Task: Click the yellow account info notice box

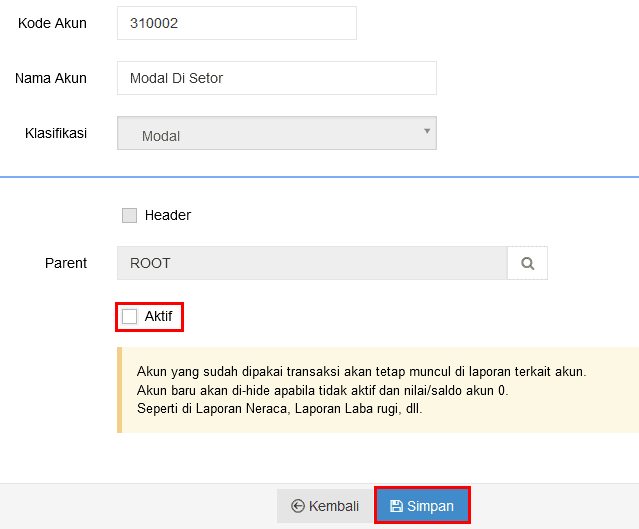Action: coord(378,390)
